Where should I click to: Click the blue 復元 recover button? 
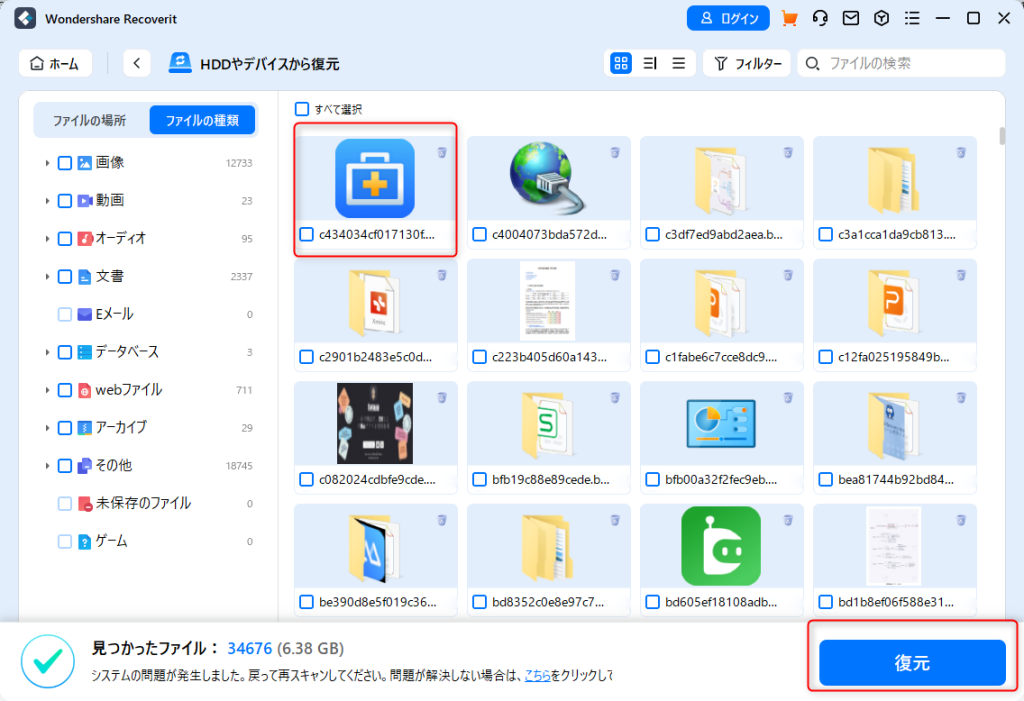point(911,662)
